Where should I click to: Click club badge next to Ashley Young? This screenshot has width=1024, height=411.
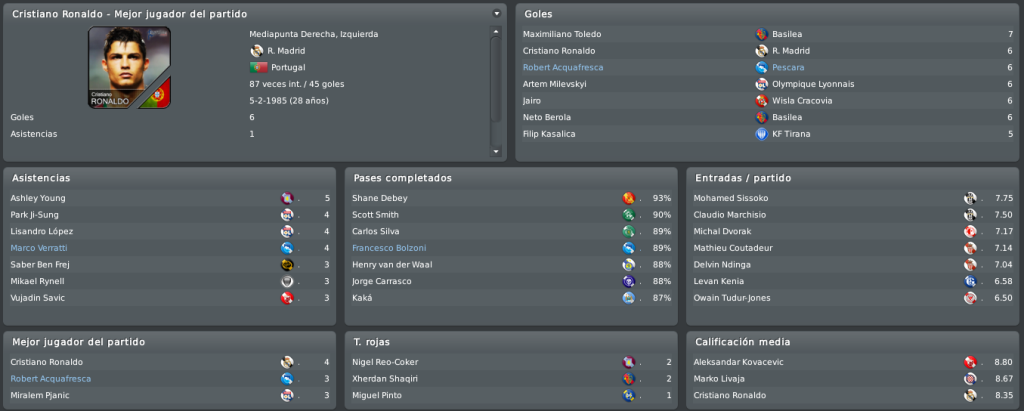pyautogui.click(x=287, y=198)
